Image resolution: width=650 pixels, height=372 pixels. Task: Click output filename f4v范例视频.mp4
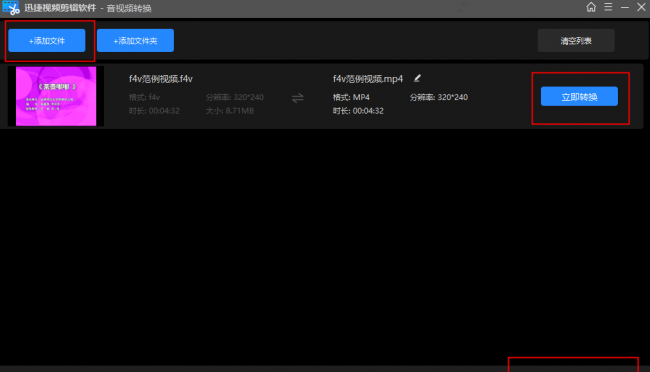(x=368, y=79)
